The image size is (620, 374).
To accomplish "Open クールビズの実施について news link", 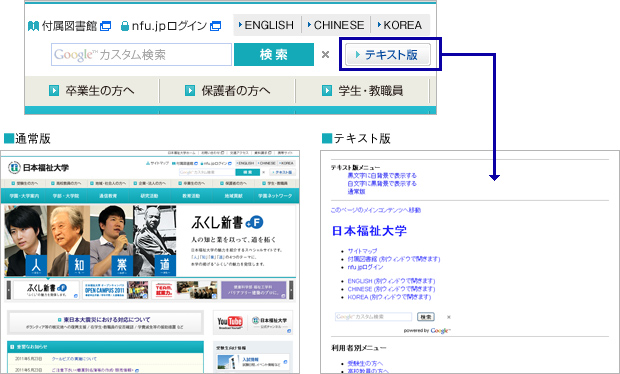I will pyautogui.click(x=74, y=359).
